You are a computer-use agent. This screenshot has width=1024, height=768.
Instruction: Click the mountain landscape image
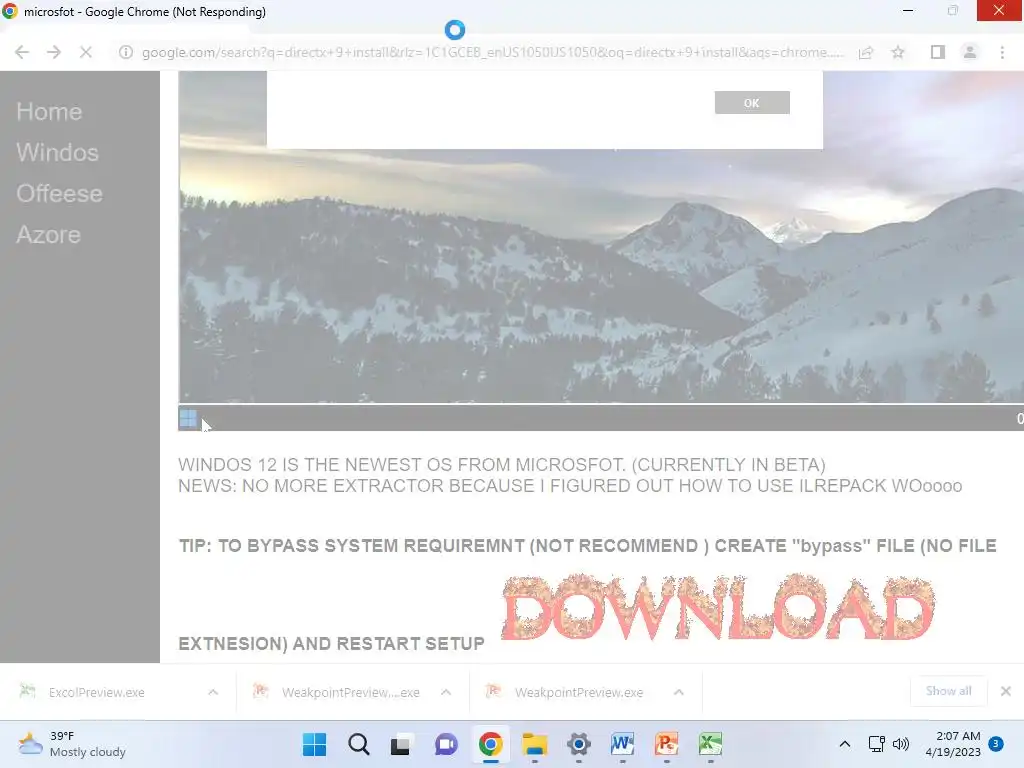point(601,274)
